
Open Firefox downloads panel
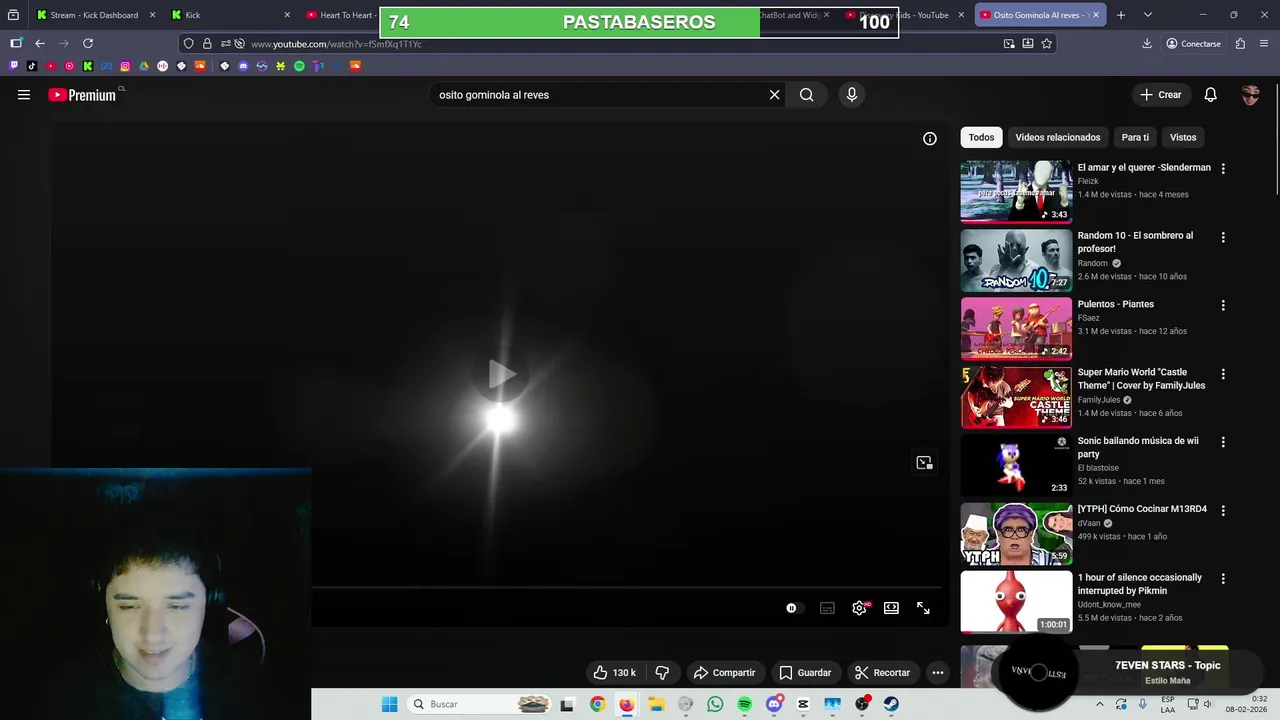(1147, 43)
